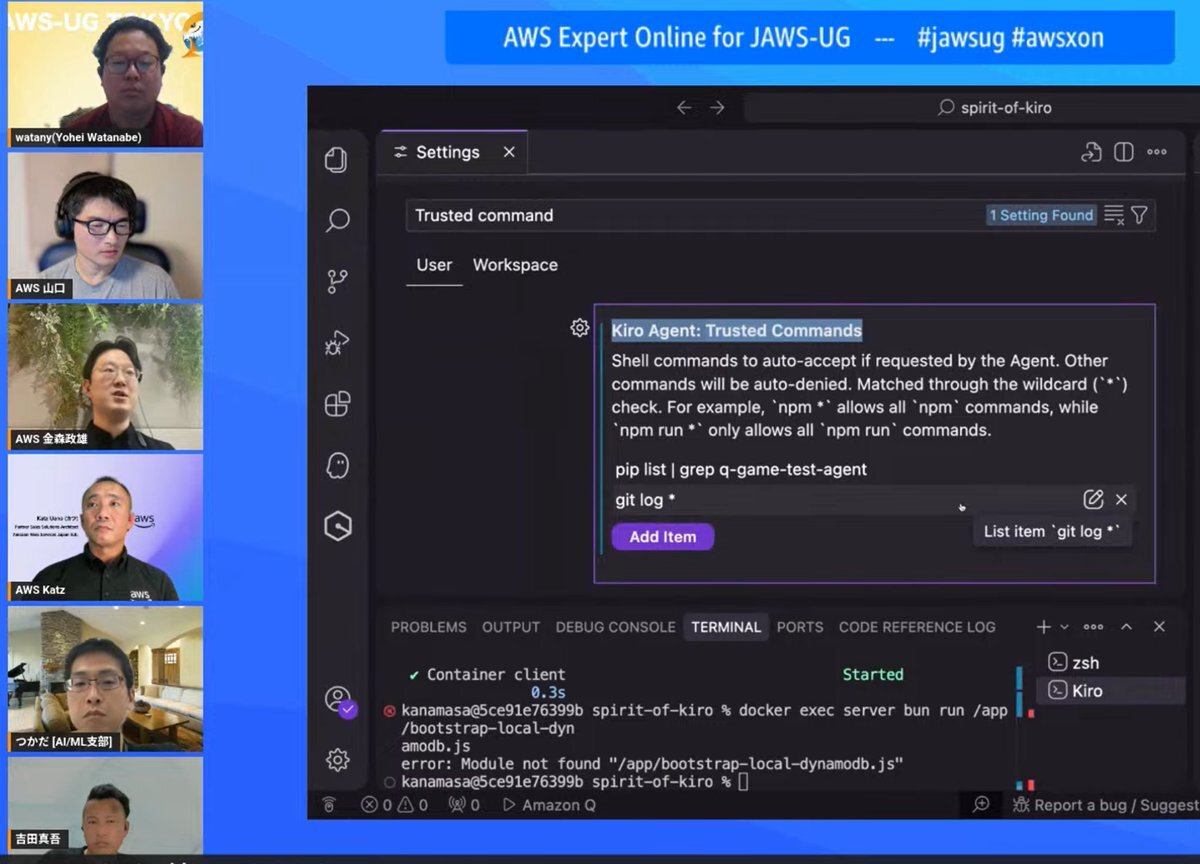Image resolution: width=1200 pixels, height=864 pixels.
Task: Open the Run and Debug view icon
Action: click(337, 344)
